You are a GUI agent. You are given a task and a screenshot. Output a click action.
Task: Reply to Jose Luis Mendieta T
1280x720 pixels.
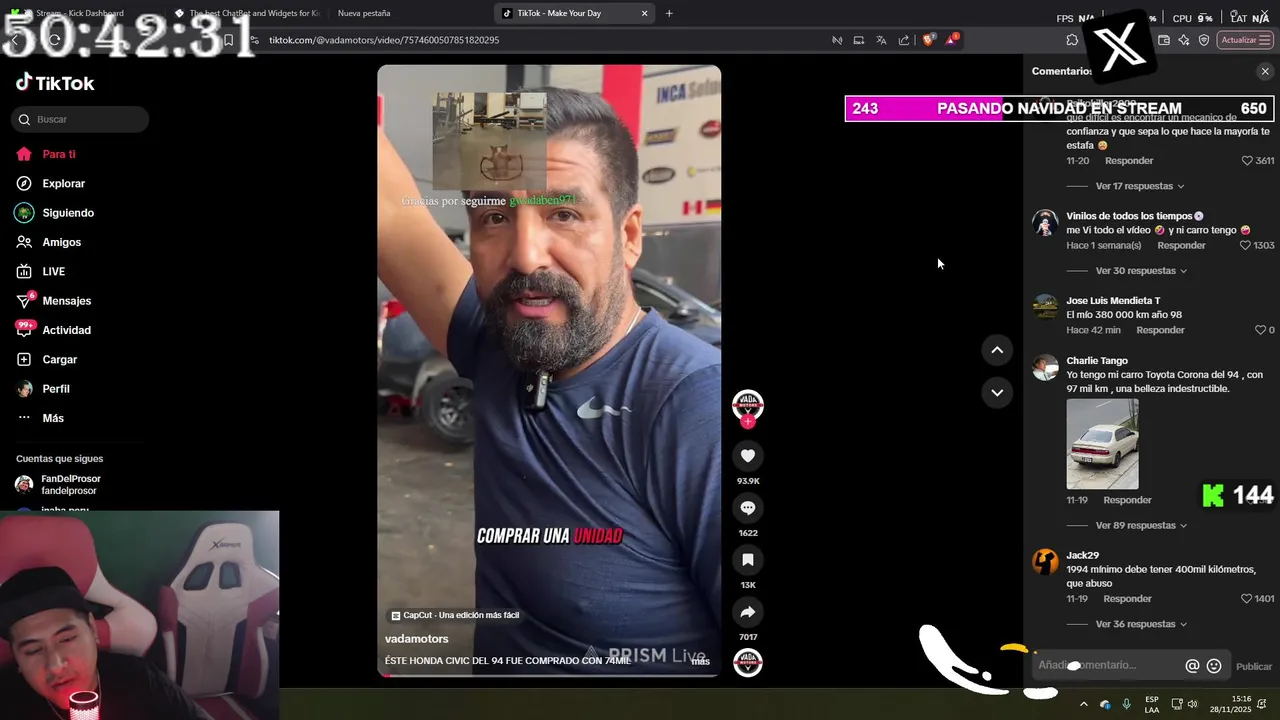pos(1160,330)
